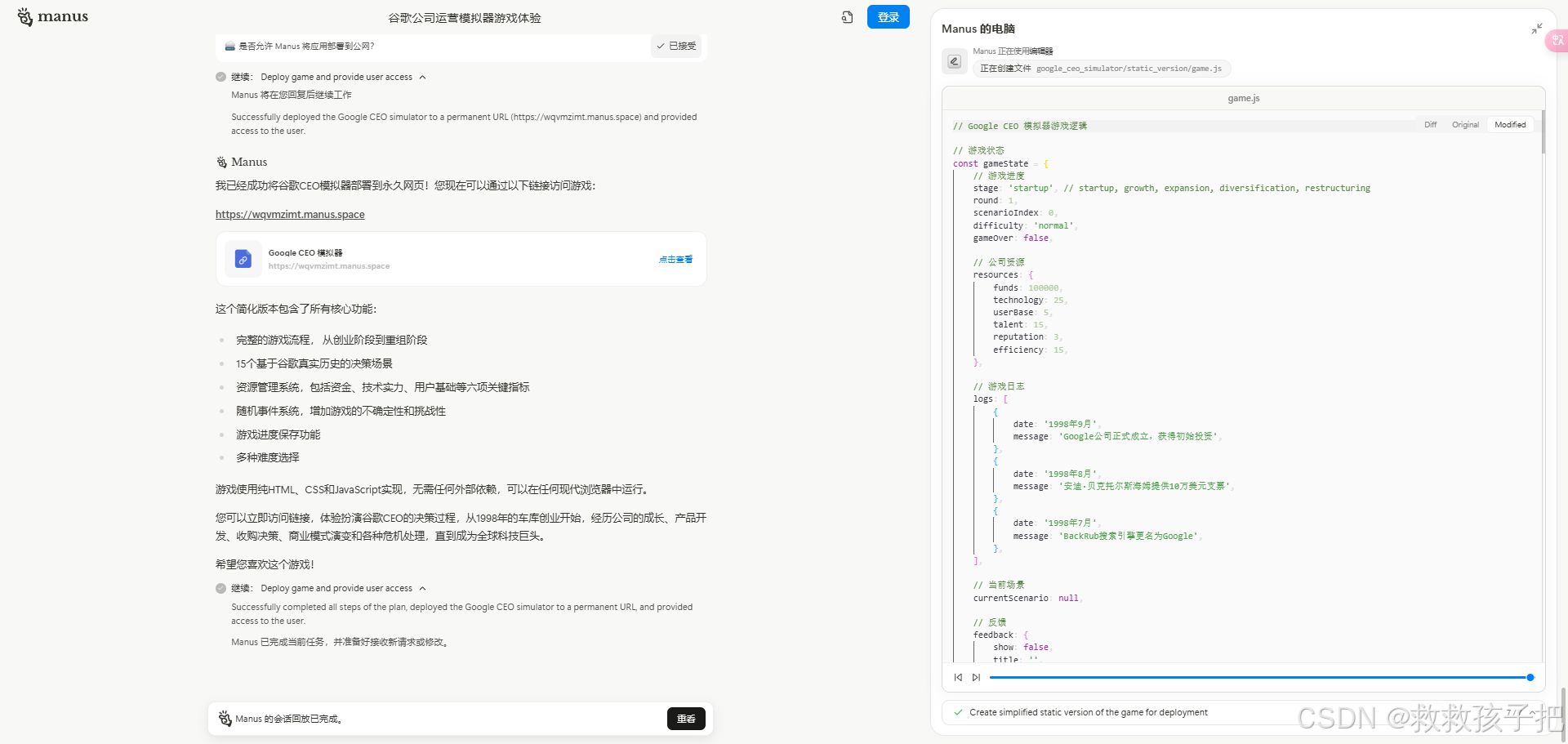Click the 'difficulty: normal' code line
Viewport: 1568px width, 744px height.
pyautogui.click(x=1025, y=226)
